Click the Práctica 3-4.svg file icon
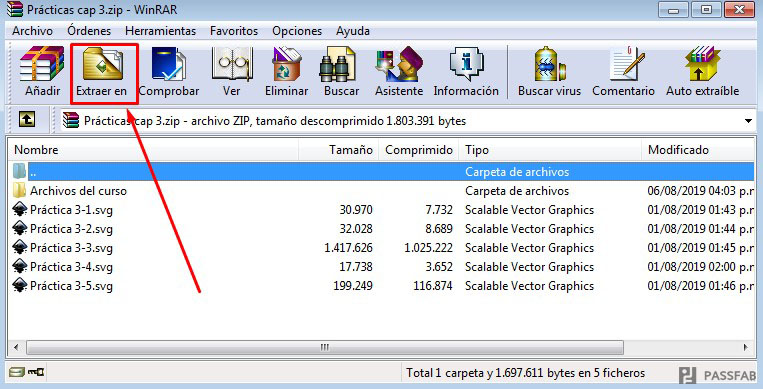 [x=19, y=266]
